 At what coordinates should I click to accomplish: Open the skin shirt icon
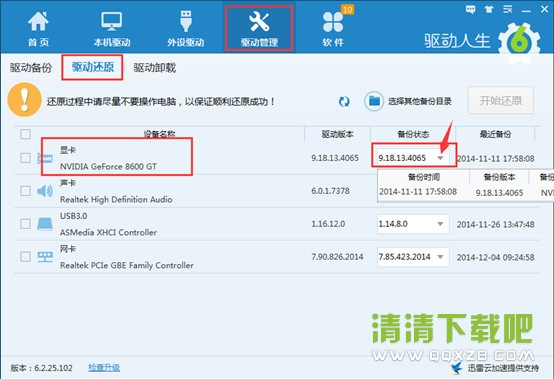point(489,9)
